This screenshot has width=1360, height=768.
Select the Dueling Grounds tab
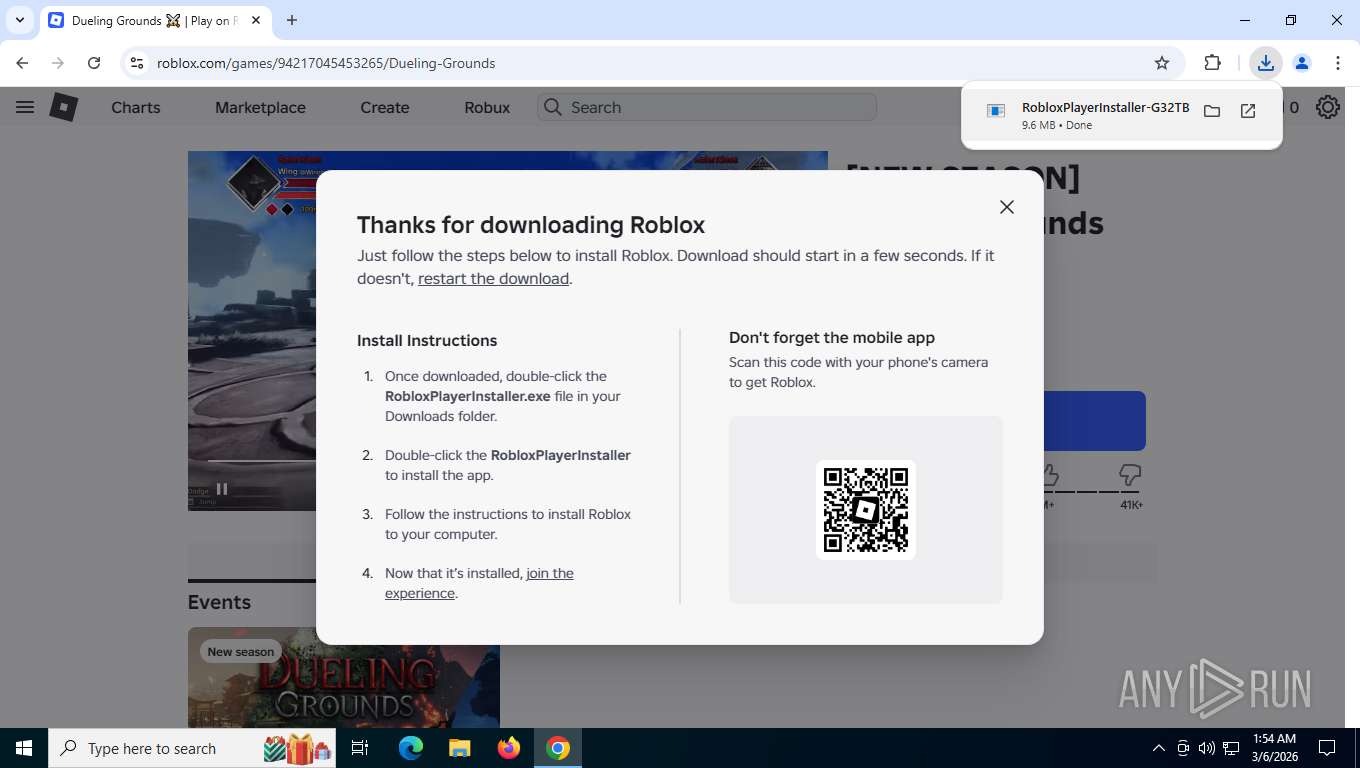point(155,20)
